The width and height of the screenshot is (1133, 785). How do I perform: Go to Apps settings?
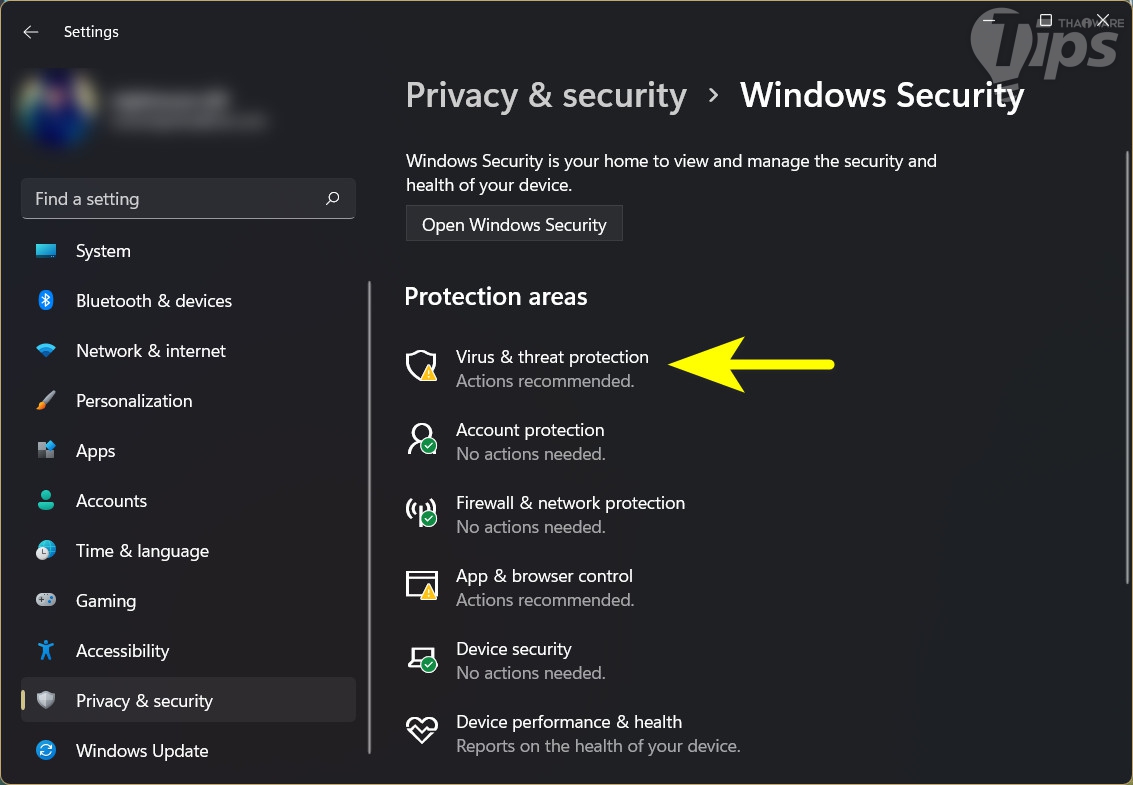click(96, 451)
